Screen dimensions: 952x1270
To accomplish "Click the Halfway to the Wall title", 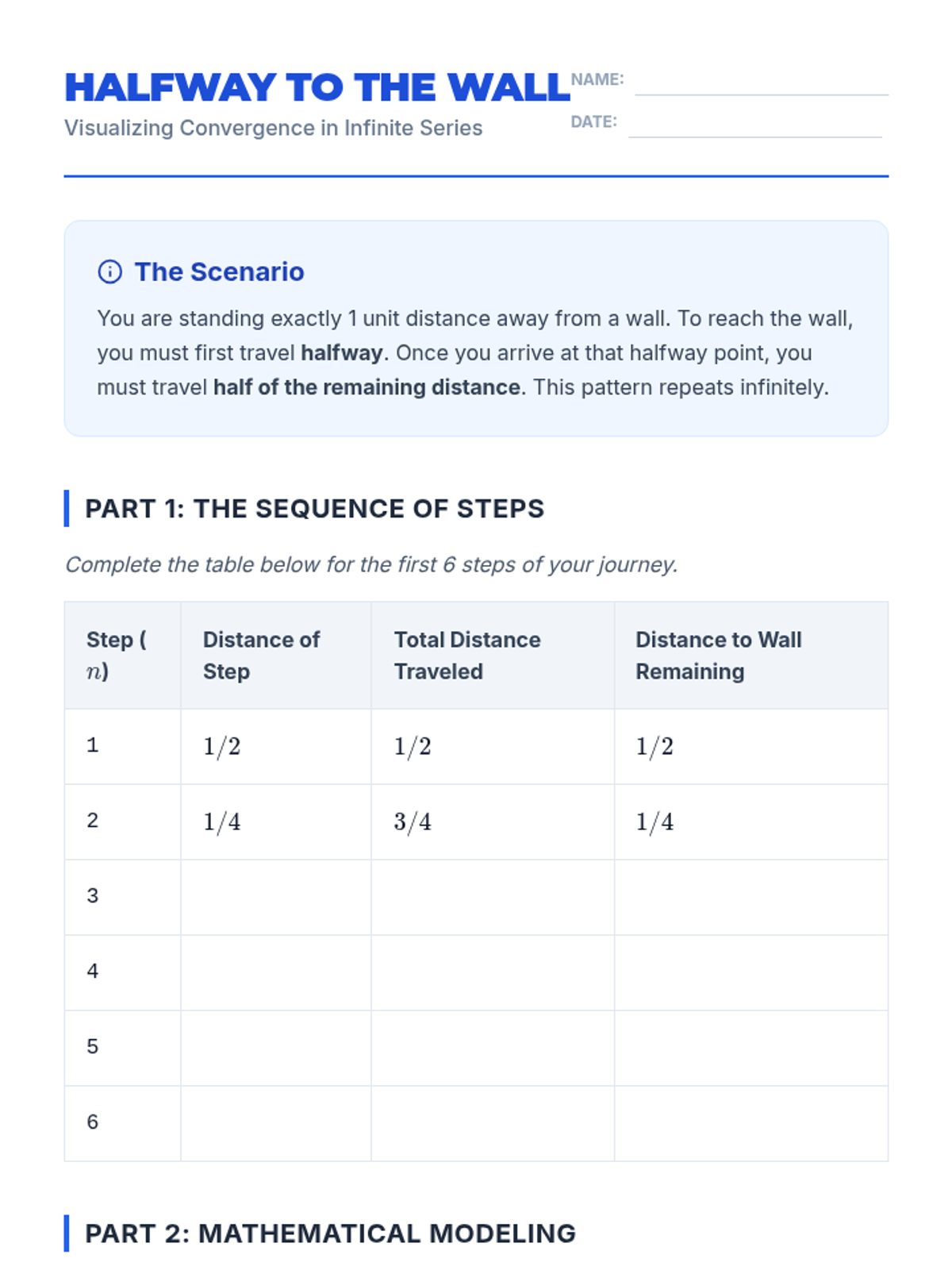I will tap(317, 88).
